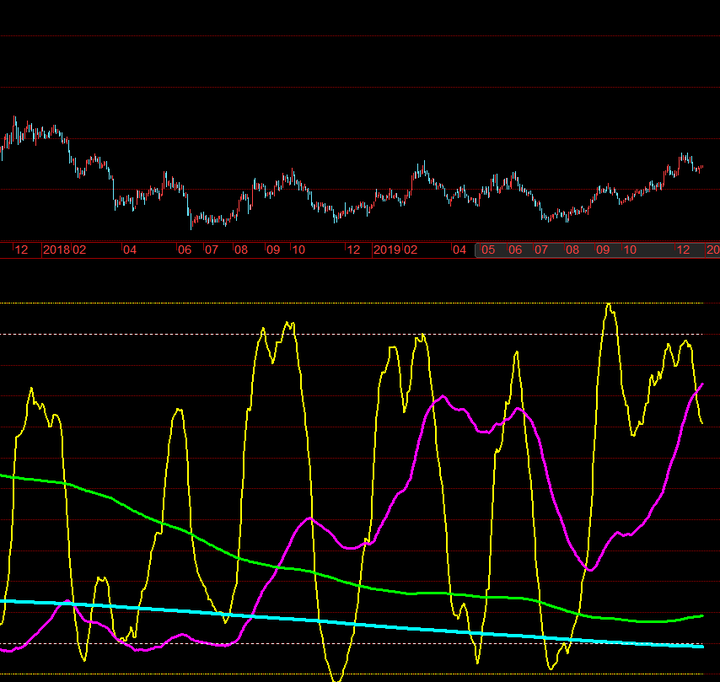Select the 2017 month 12 axis label
The image size is (720, 682).
point(21,250)
